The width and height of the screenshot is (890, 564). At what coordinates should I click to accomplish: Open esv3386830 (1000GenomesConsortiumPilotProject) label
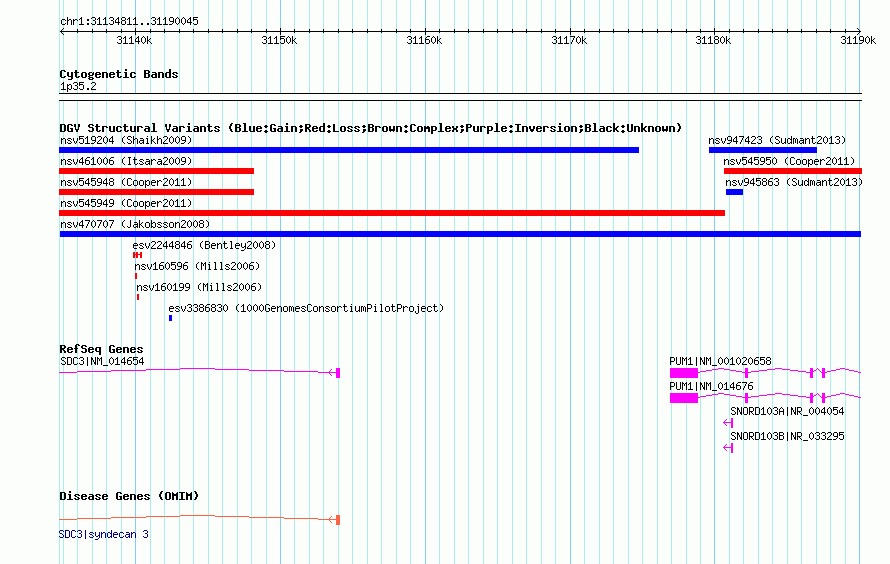click(x=306, y=308)
